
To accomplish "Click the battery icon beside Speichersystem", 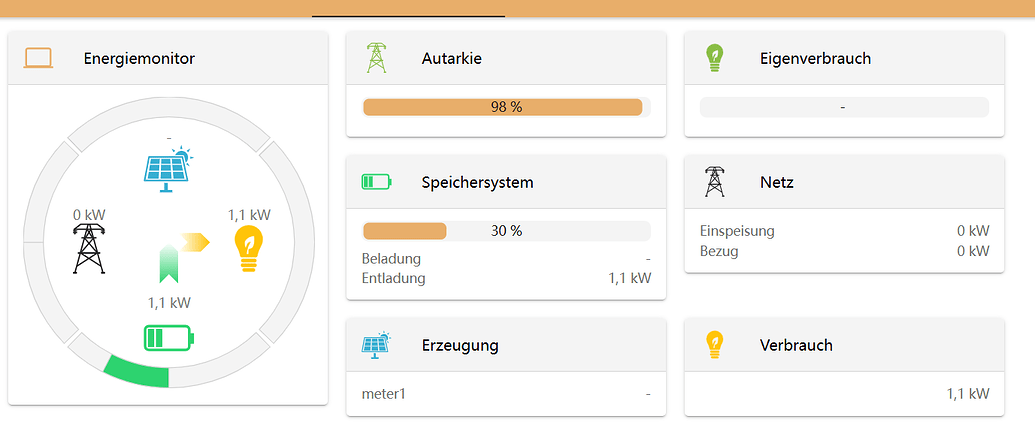I will (376, 182).
